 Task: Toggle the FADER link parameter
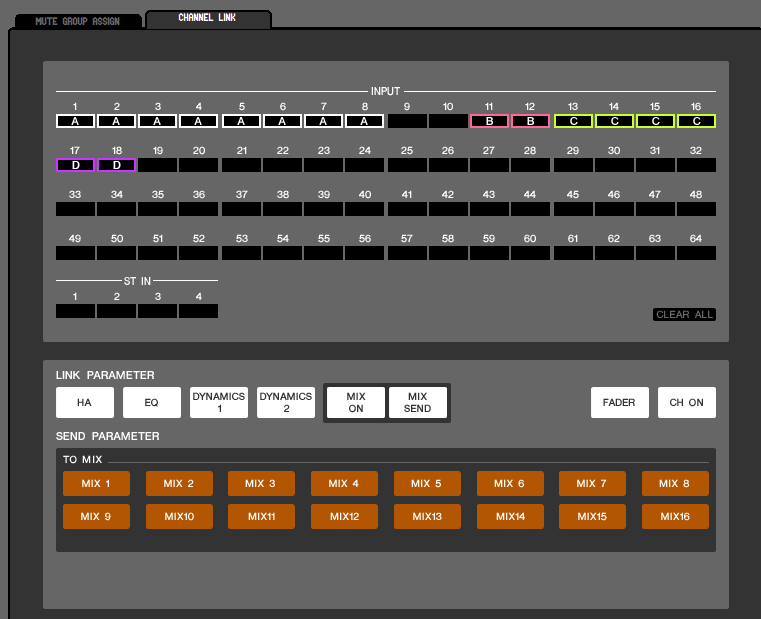pyautogui.click(x=620, y=402)
